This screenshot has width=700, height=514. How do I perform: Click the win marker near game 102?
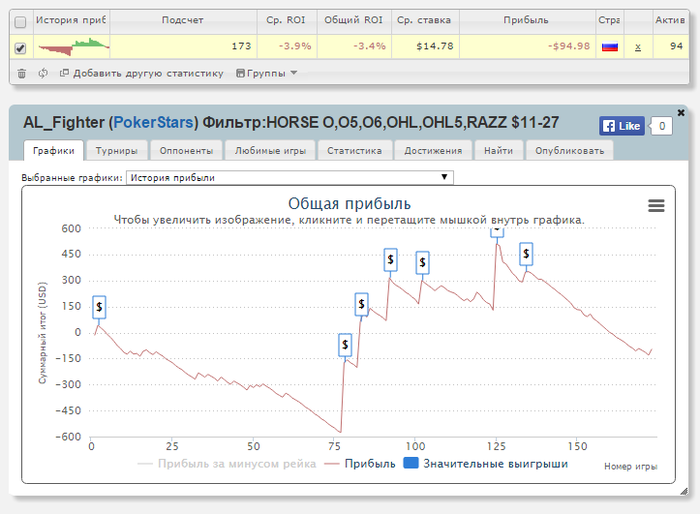click(x=422, y=263)
